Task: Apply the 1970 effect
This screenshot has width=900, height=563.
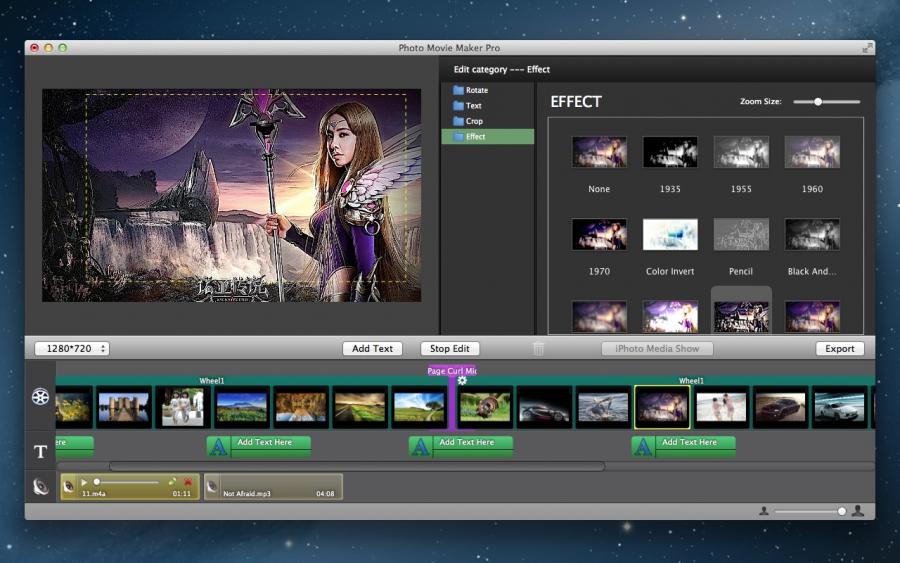Action: [599, 234]
